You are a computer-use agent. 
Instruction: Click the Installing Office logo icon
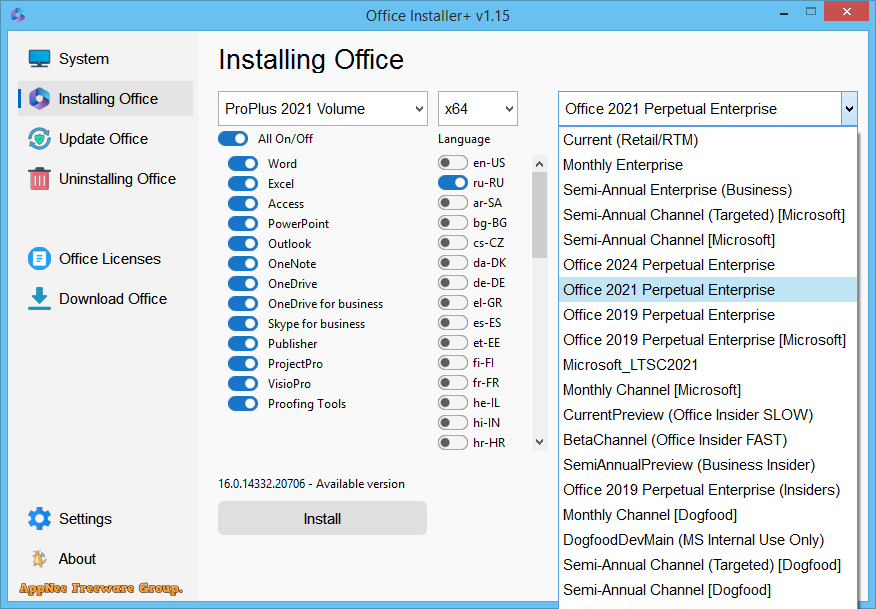point(39,99)
